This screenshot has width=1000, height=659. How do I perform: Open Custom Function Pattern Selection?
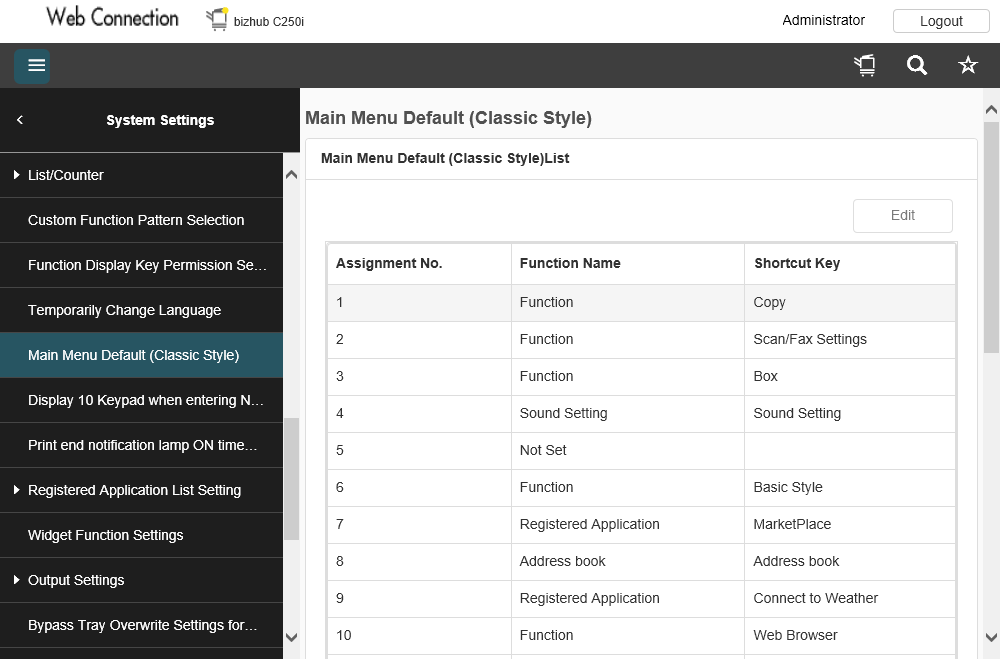[x=136, y=220]
